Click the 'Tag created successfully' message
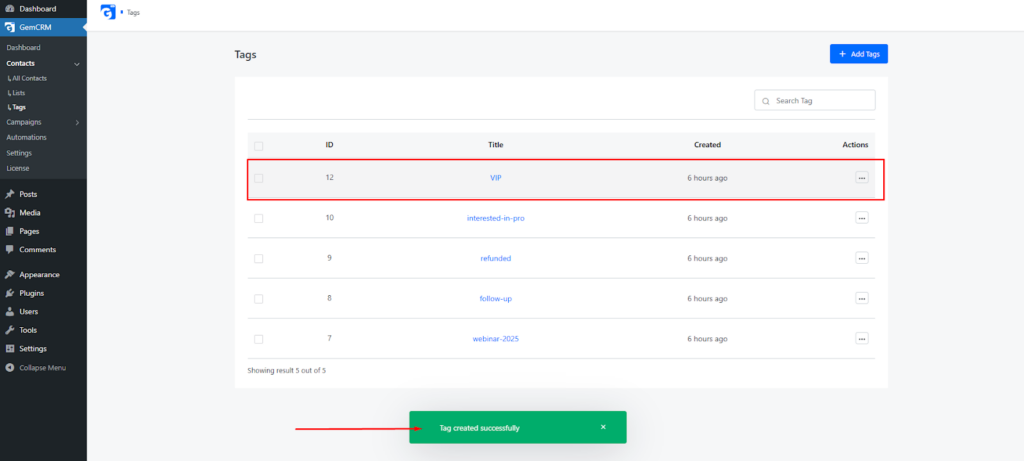The height and width of the screenshot is (461, 1024). 480,428
